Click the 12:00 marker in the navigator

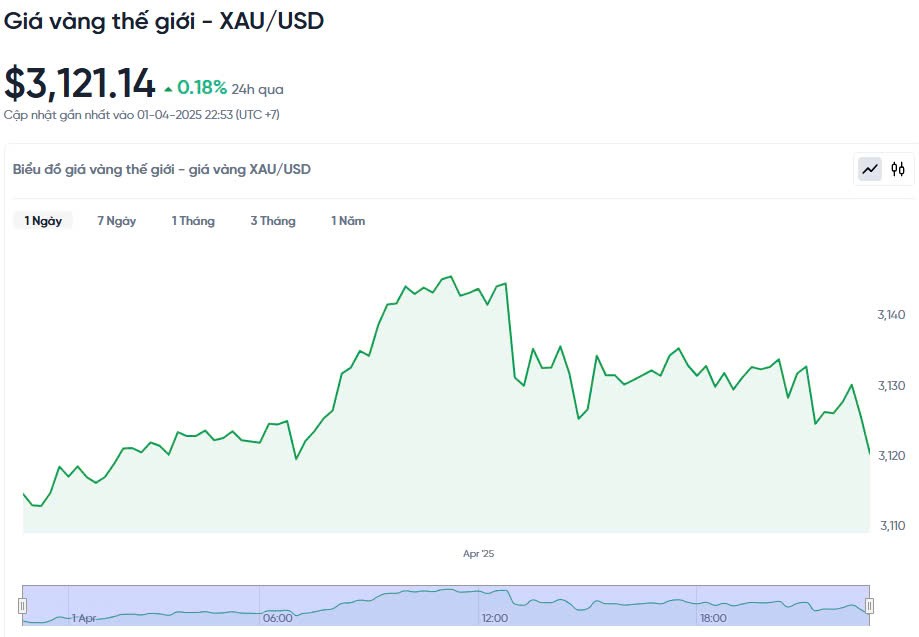(495, 619)
